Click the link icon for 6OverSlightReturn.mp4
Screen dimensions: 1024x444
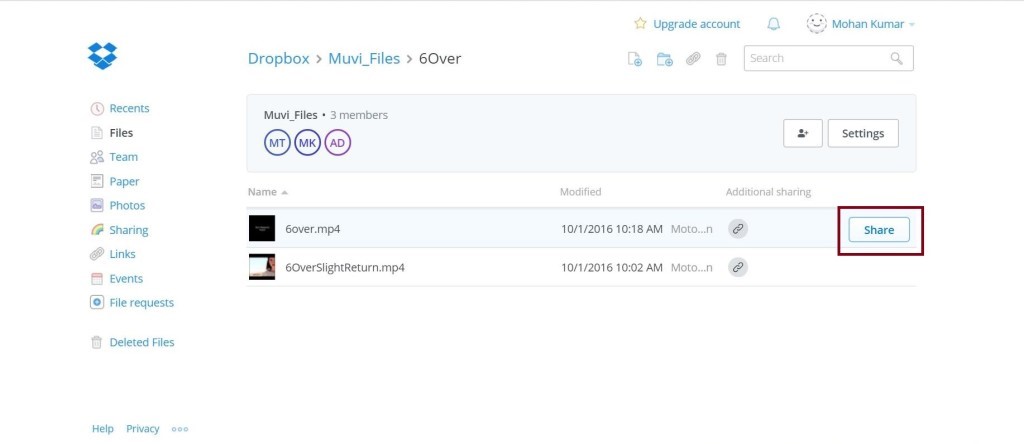tap(738, 267)
